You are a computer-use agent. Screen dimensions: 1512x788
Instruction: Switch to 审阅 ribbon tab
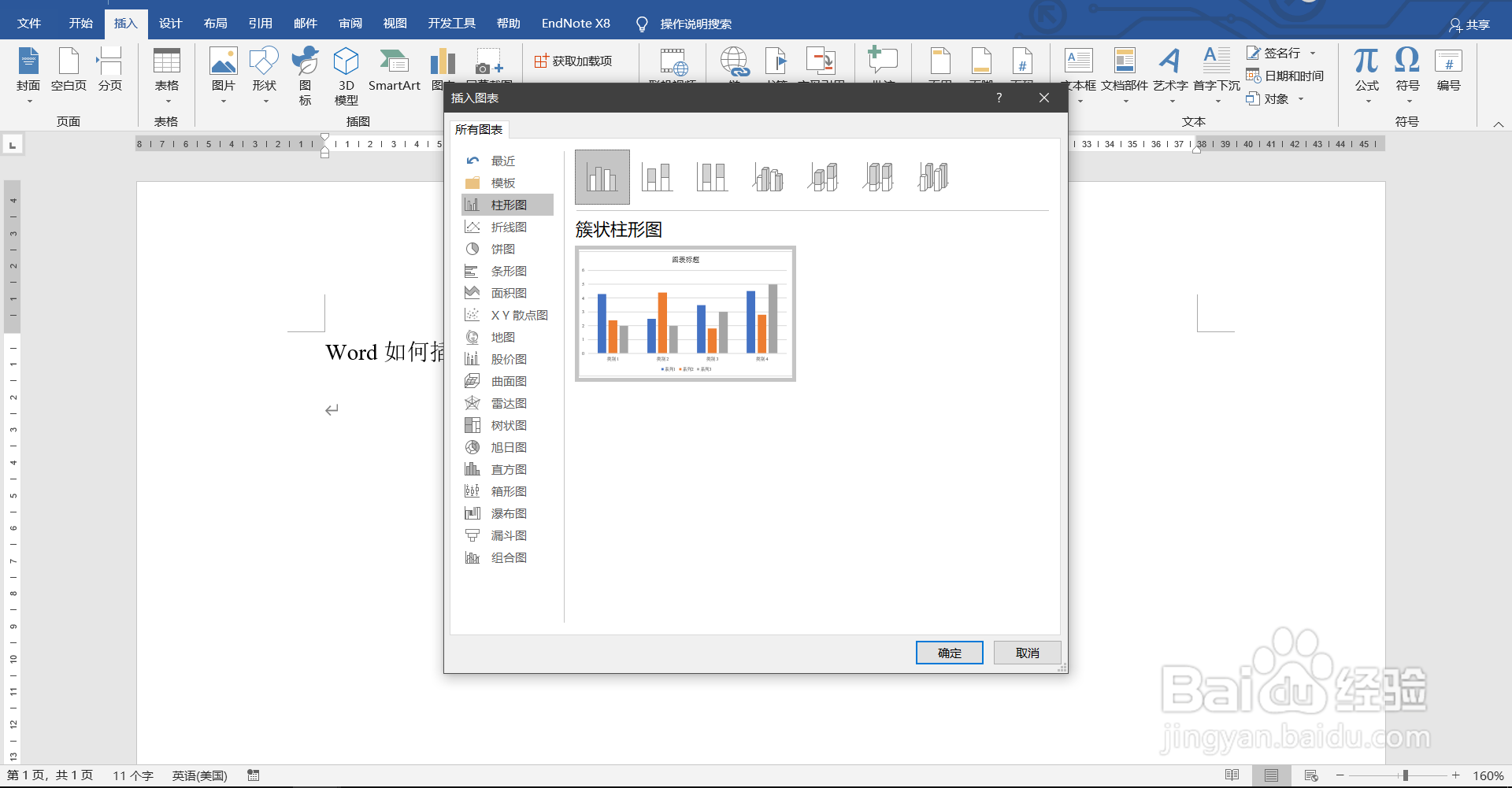350,24
